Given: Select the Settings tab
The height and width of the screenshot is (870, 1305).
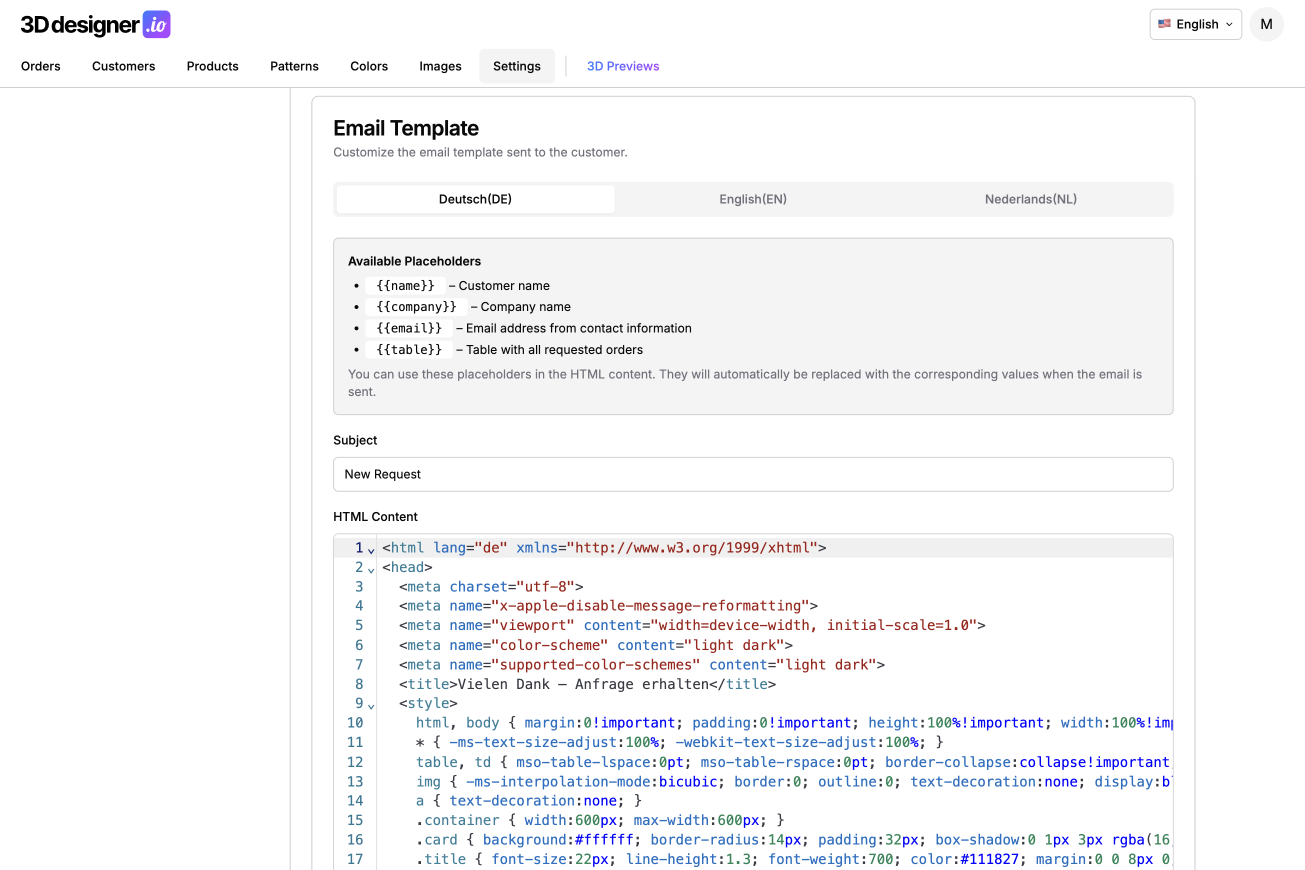Looking at the screenshot, I should pos(516,66).
